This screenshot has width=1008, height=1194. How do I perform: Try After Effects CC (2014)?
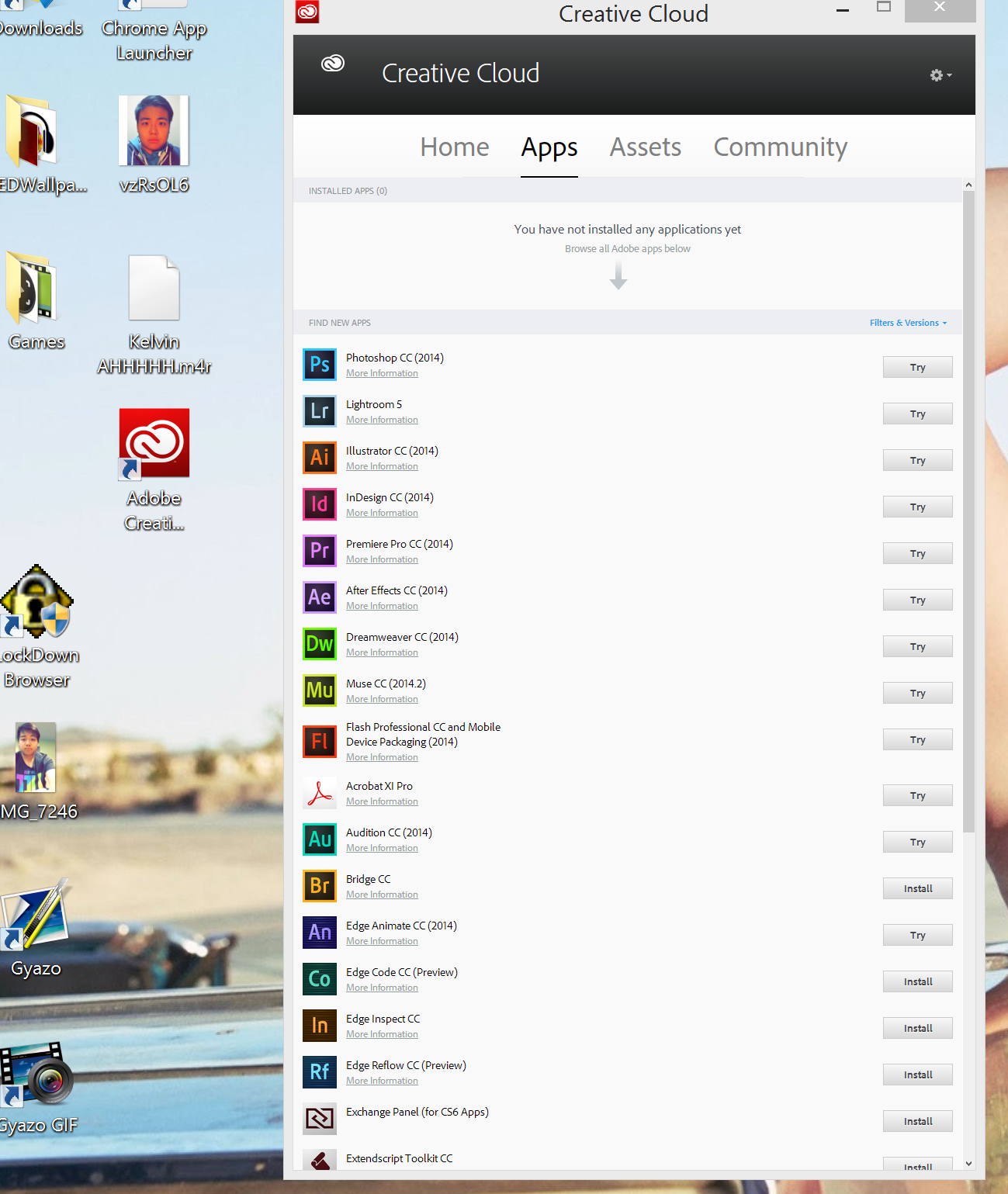(x=918, y=600)
